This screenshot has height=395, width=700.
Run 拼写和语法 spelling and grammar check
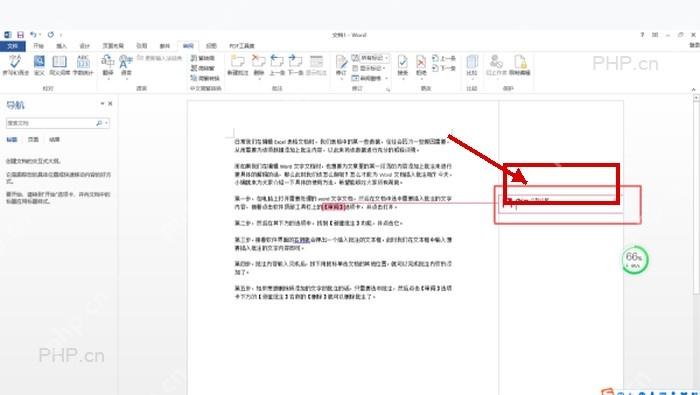pos(15,65)
